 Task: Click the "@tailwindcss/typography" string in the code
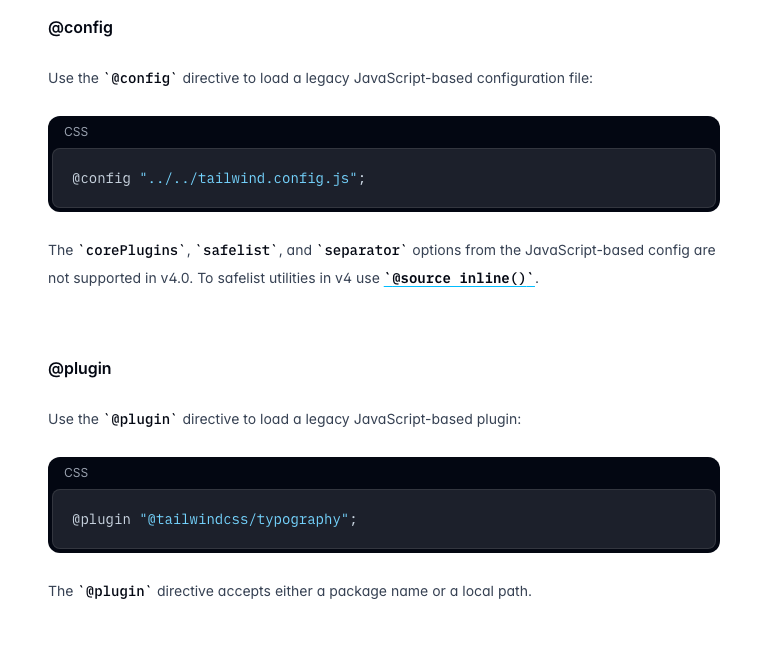click(x=244, y=520)
